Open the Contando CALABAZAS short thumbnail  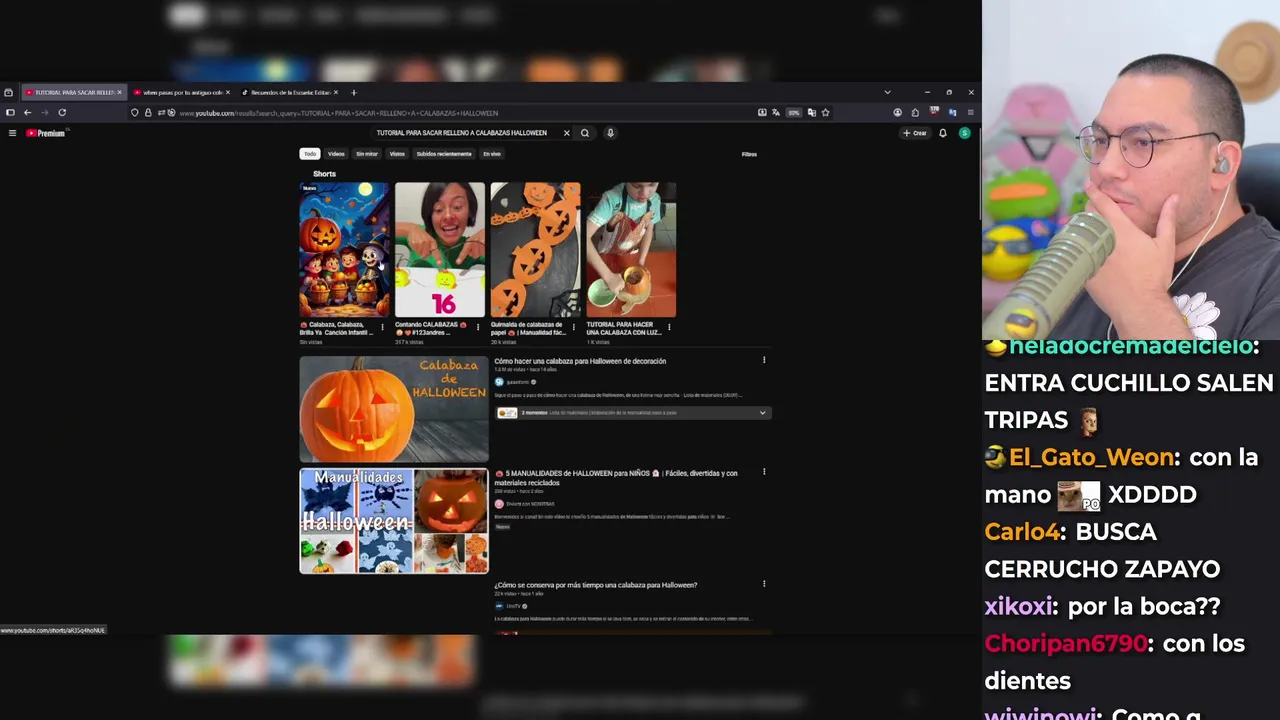click(x=440, y=250)
